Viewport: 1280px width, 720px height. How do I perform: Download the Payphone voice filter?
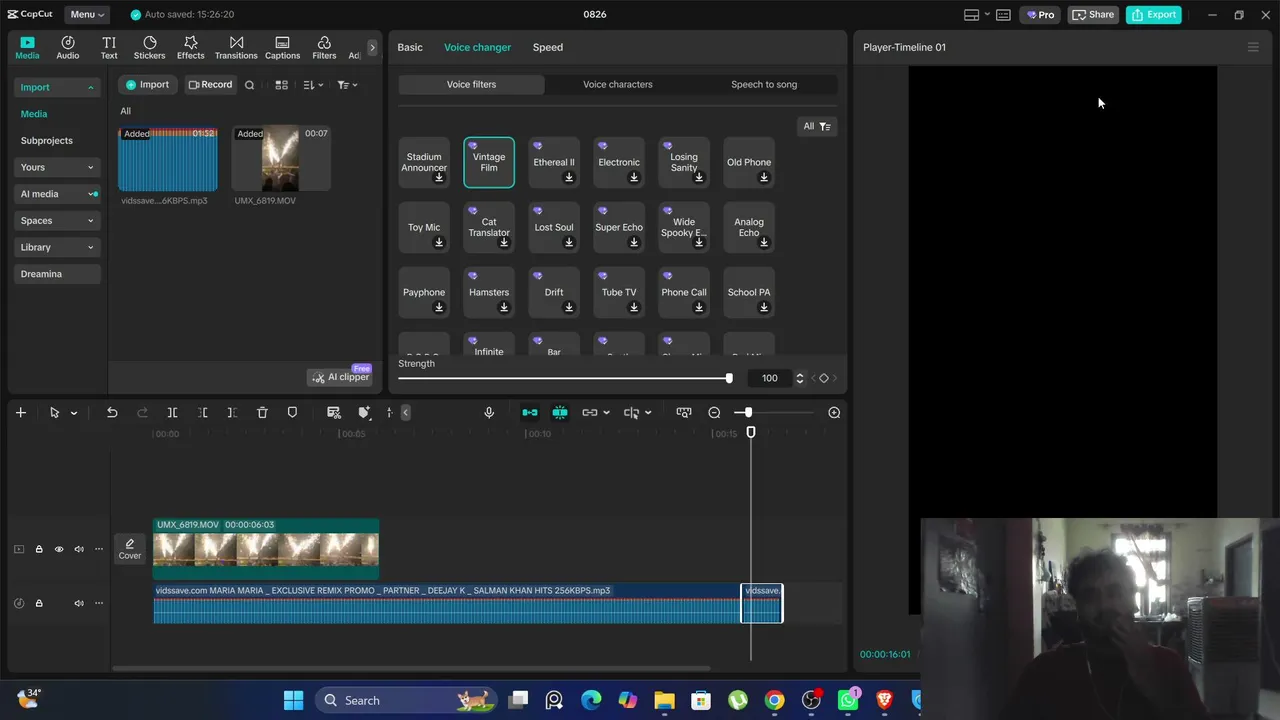(x=439, y=308)
